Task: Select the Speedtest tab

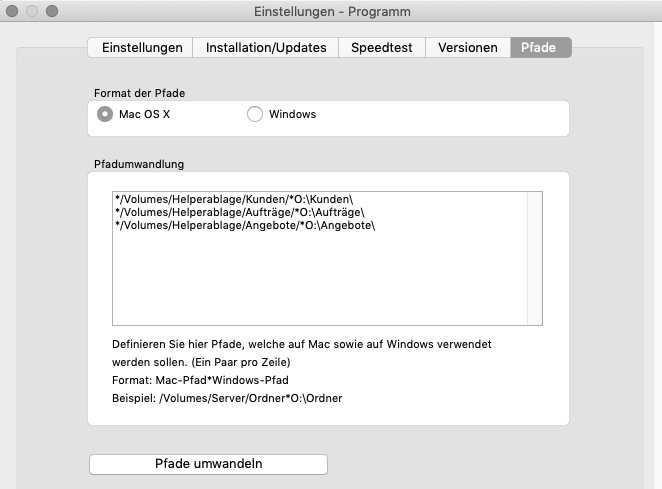Action: pos(381,47)
